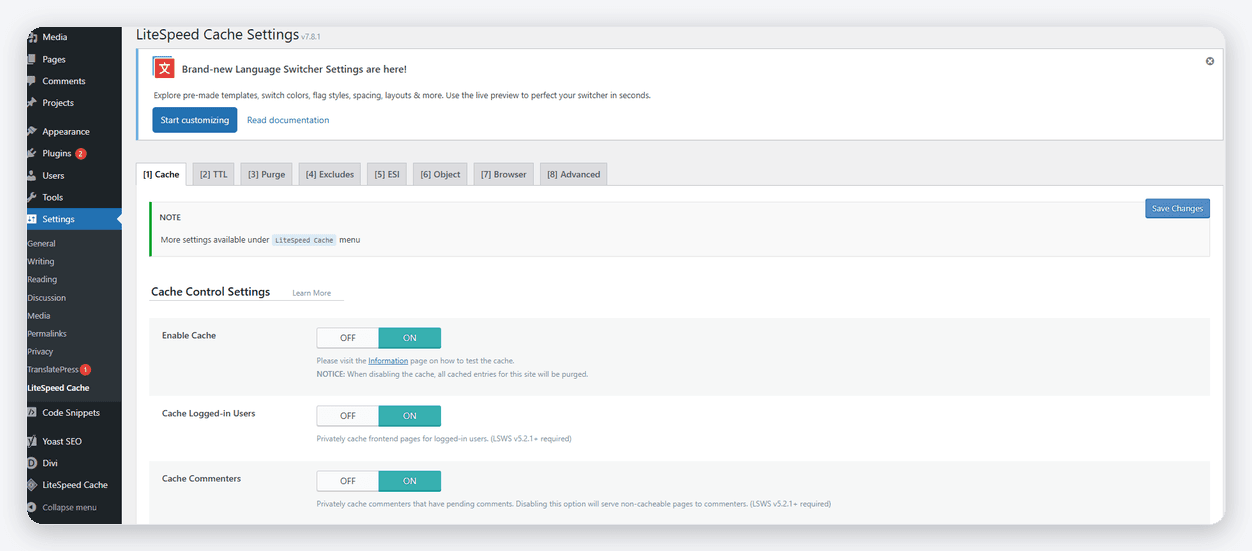The height and width of the screenshot is (551, 1252).
Task: Click the Save Changes button
Action: (1177, 208)
